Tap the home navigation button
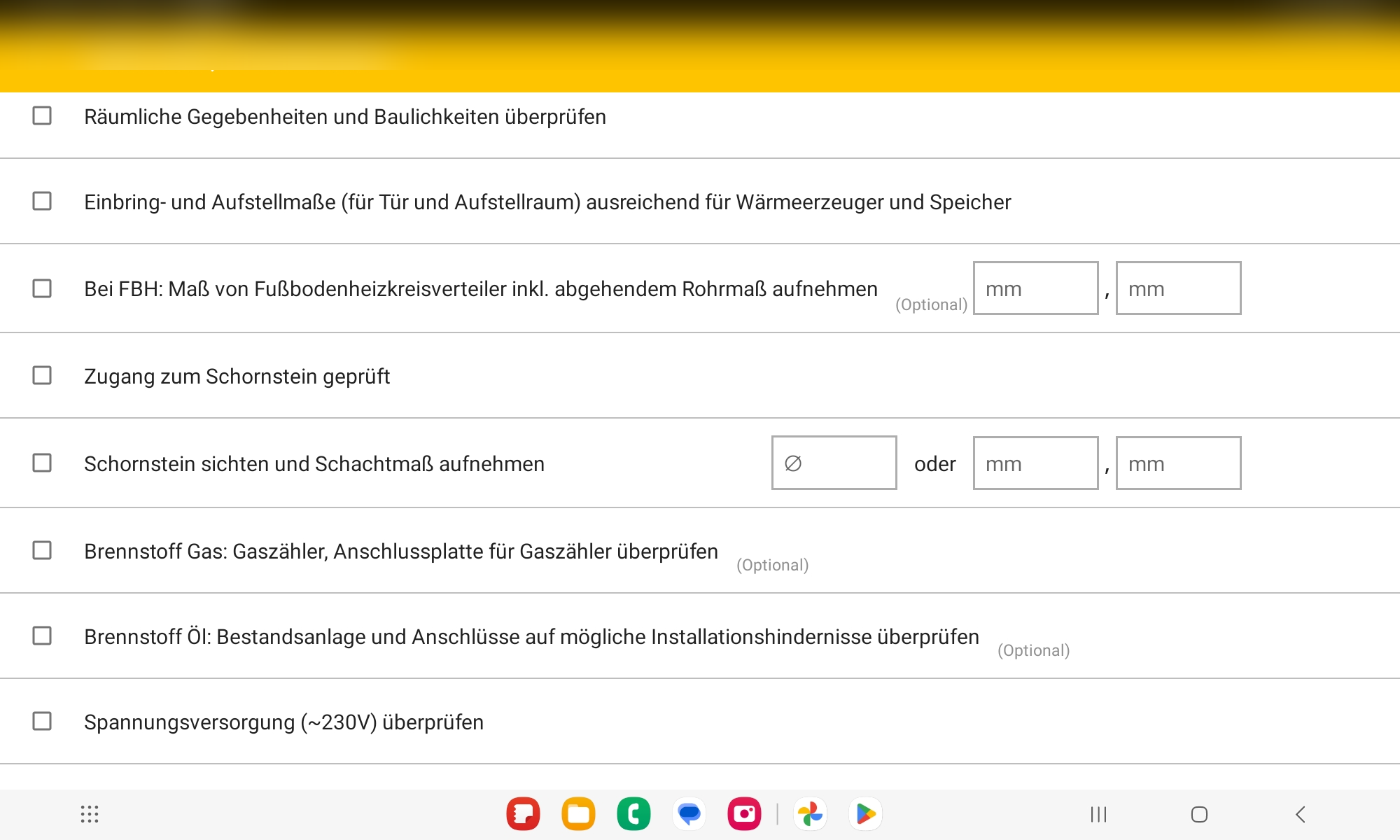Screen dimensions: 1400x840 (x=1199, y=814)
